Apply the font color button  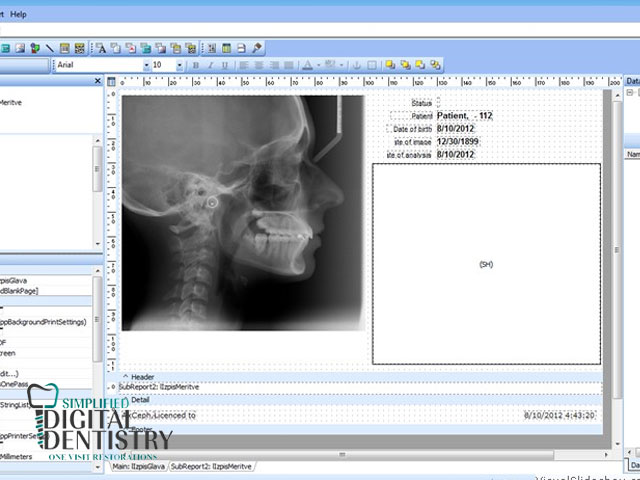tap(308, 65)
